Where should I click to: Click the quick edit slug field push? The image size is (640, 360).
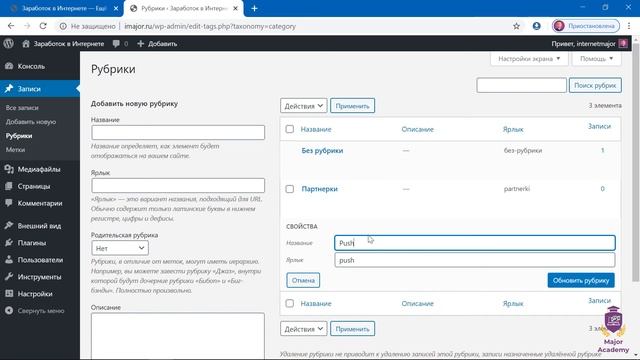pyautogui.click(x=475, y=260)
